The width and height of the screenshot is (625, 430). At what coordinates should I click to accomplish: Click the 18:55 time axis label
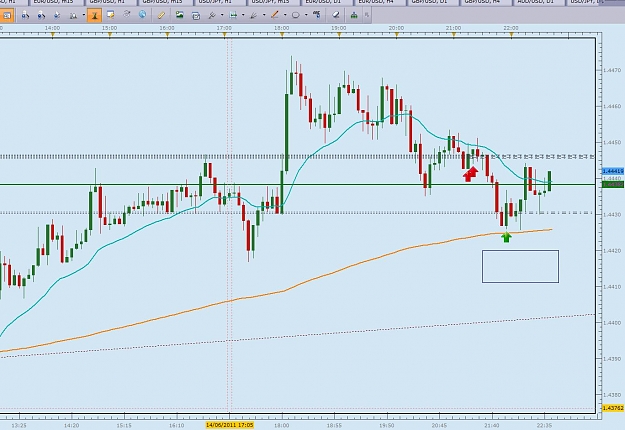tap(334, 425)
